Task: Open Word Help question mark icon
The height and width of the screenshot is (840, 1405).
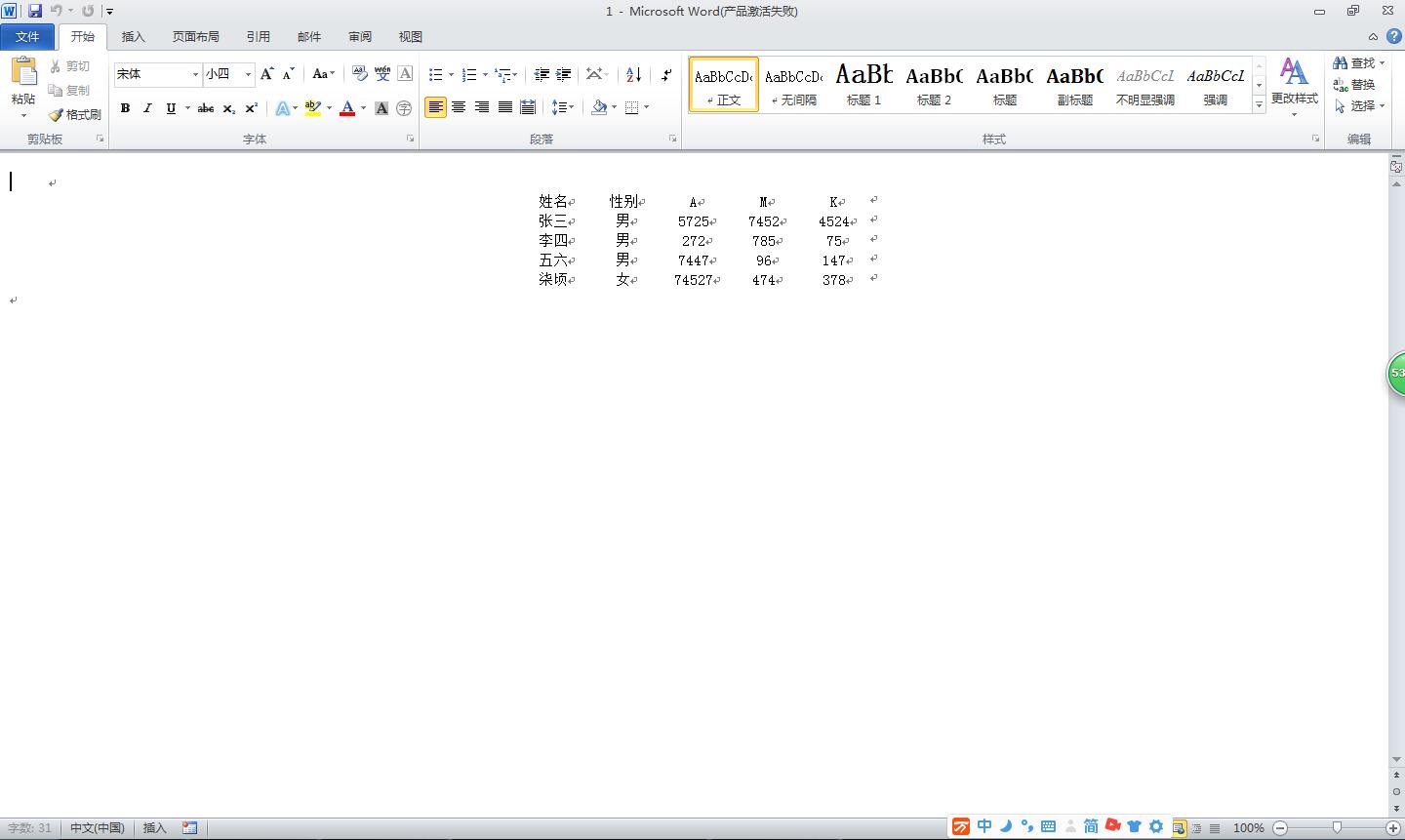Action: 1393,36
